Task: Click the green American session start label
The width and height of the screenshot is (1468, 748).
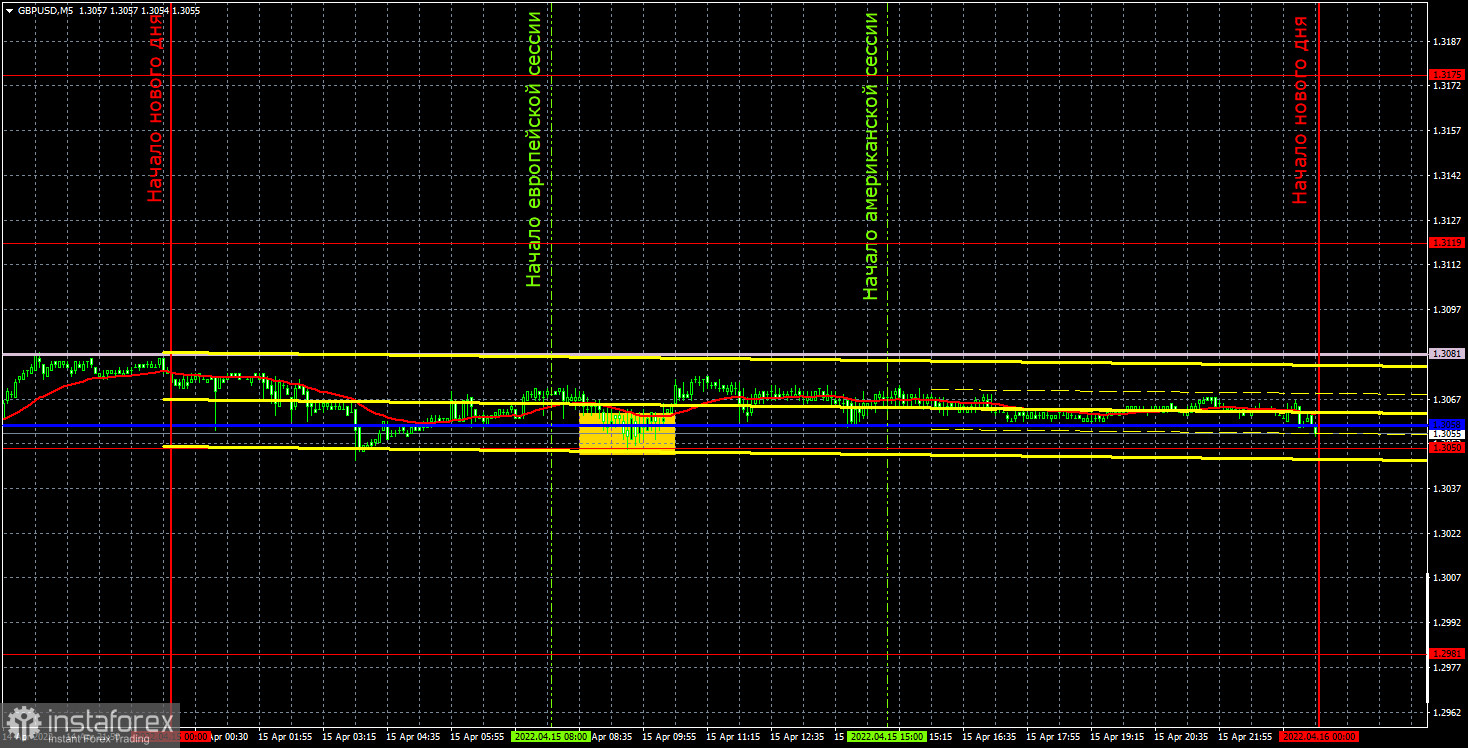Action: coord(871,157)
